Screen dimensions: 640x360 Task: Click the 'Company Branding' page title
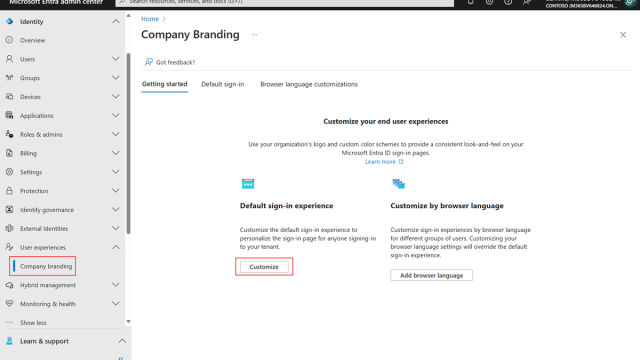click(x=190, y=34)
